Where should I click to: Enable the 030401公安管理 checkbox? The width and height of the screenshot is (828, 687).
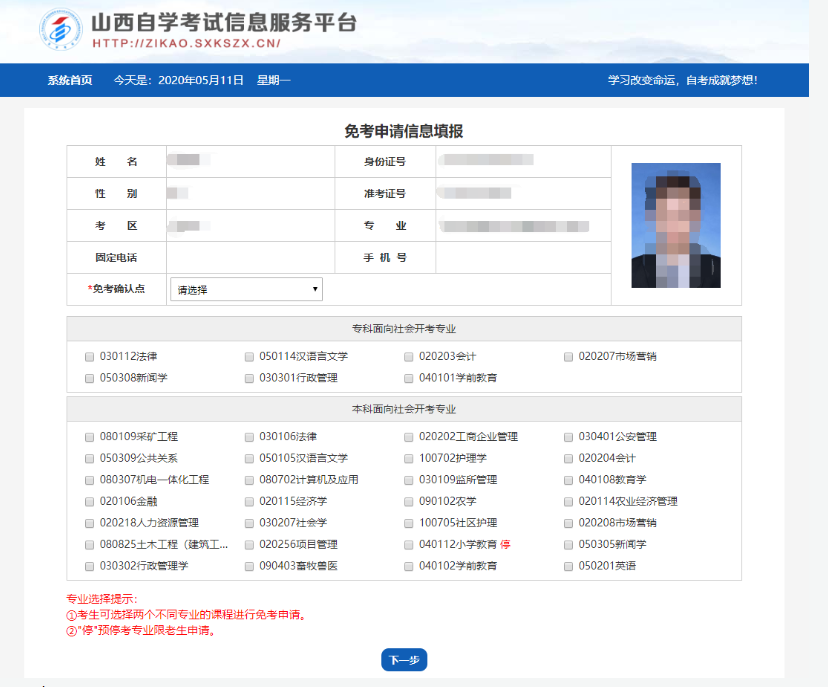point(568,437)
